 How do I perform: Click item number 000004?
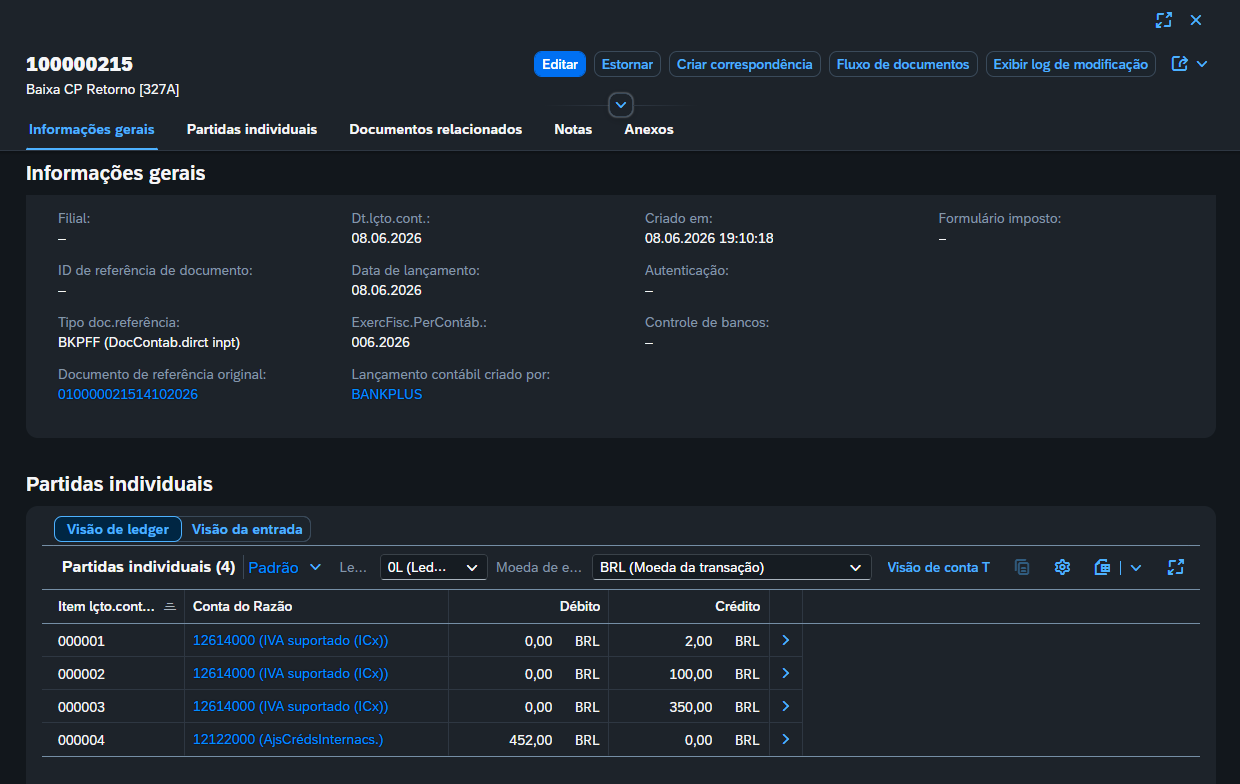point(81,740)
